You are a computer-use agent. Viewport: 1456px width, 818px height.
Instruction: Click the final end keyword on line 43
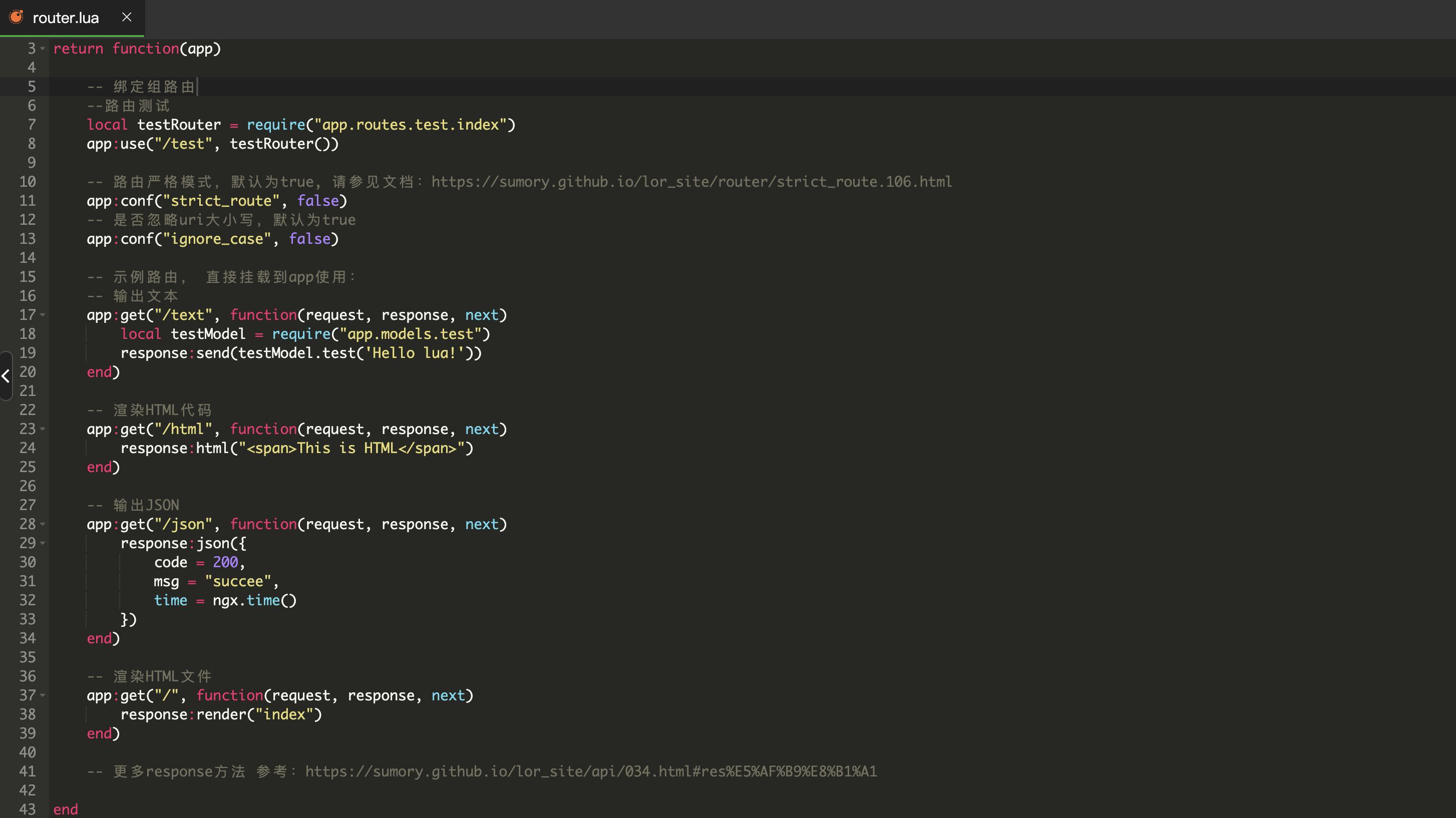(66, 809)
